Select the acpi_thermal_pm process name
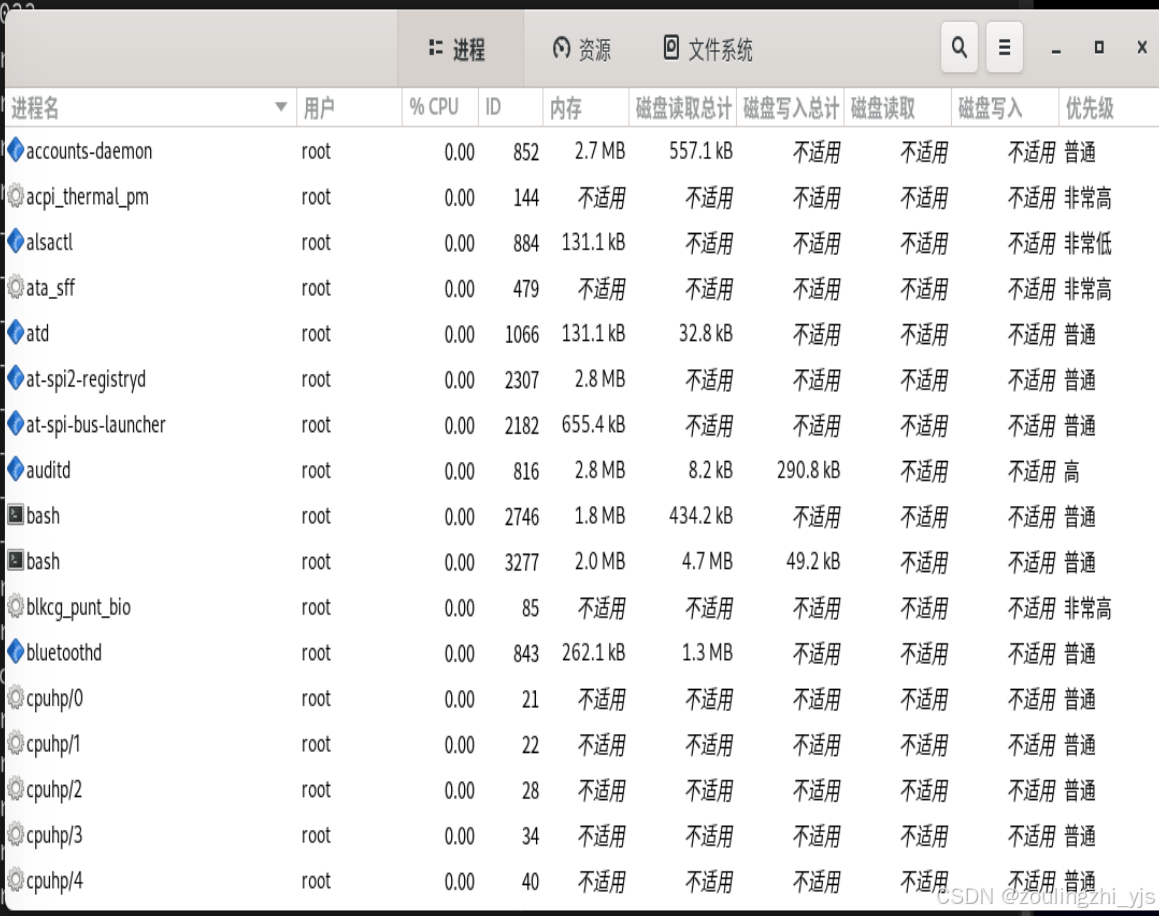This screenshot has width=1159, height=916. click(87, 197)
